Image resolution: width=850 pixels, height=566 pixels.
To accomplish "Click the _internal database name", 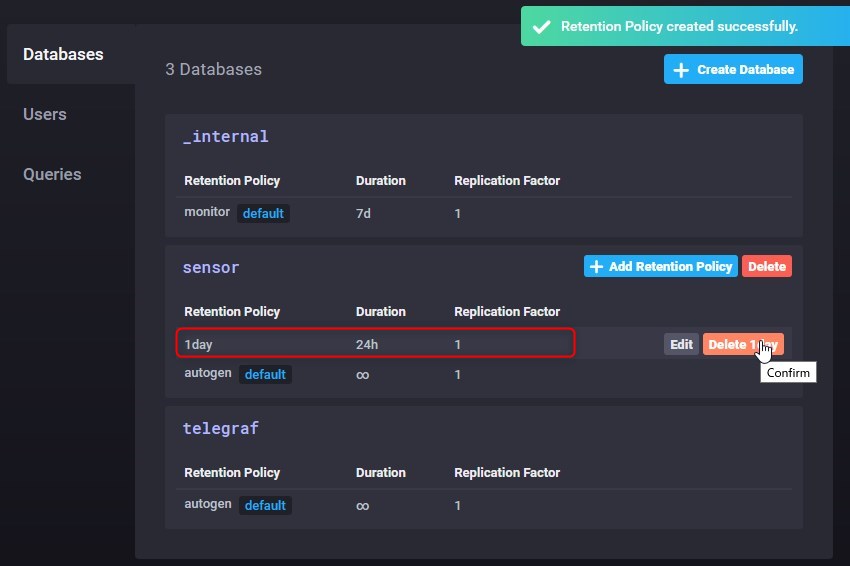I will pos(225,136).
